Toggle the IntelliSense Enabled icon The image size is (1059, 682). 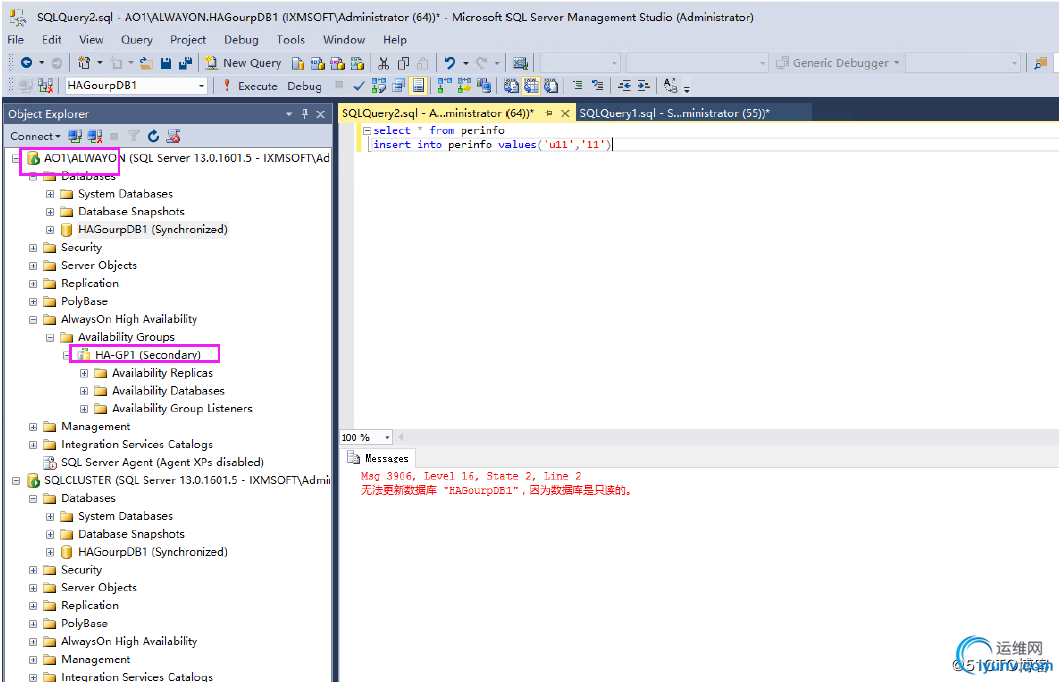coord(419,86)
